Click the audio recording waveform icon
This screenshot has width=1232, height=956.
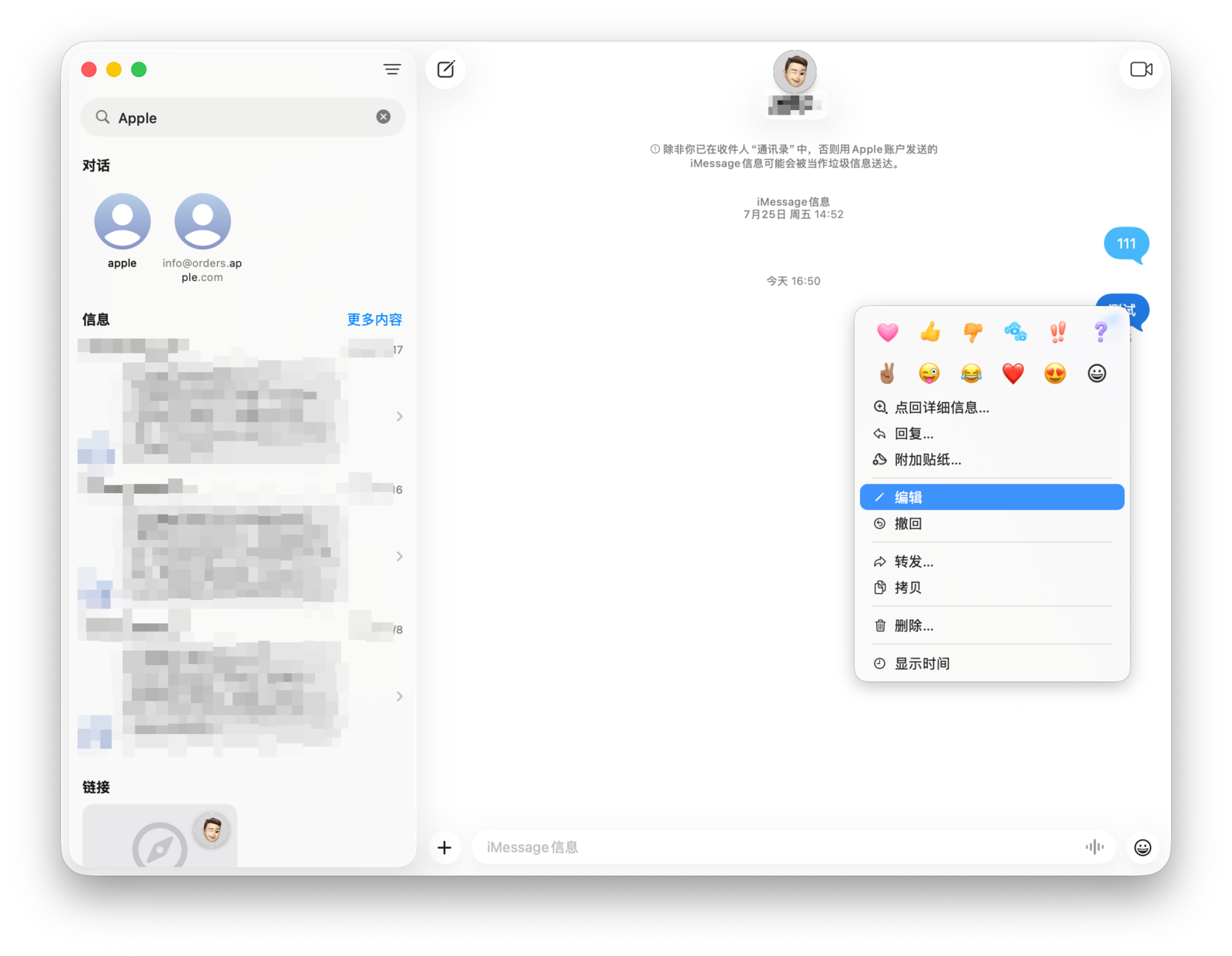(x=1094, y=847)
